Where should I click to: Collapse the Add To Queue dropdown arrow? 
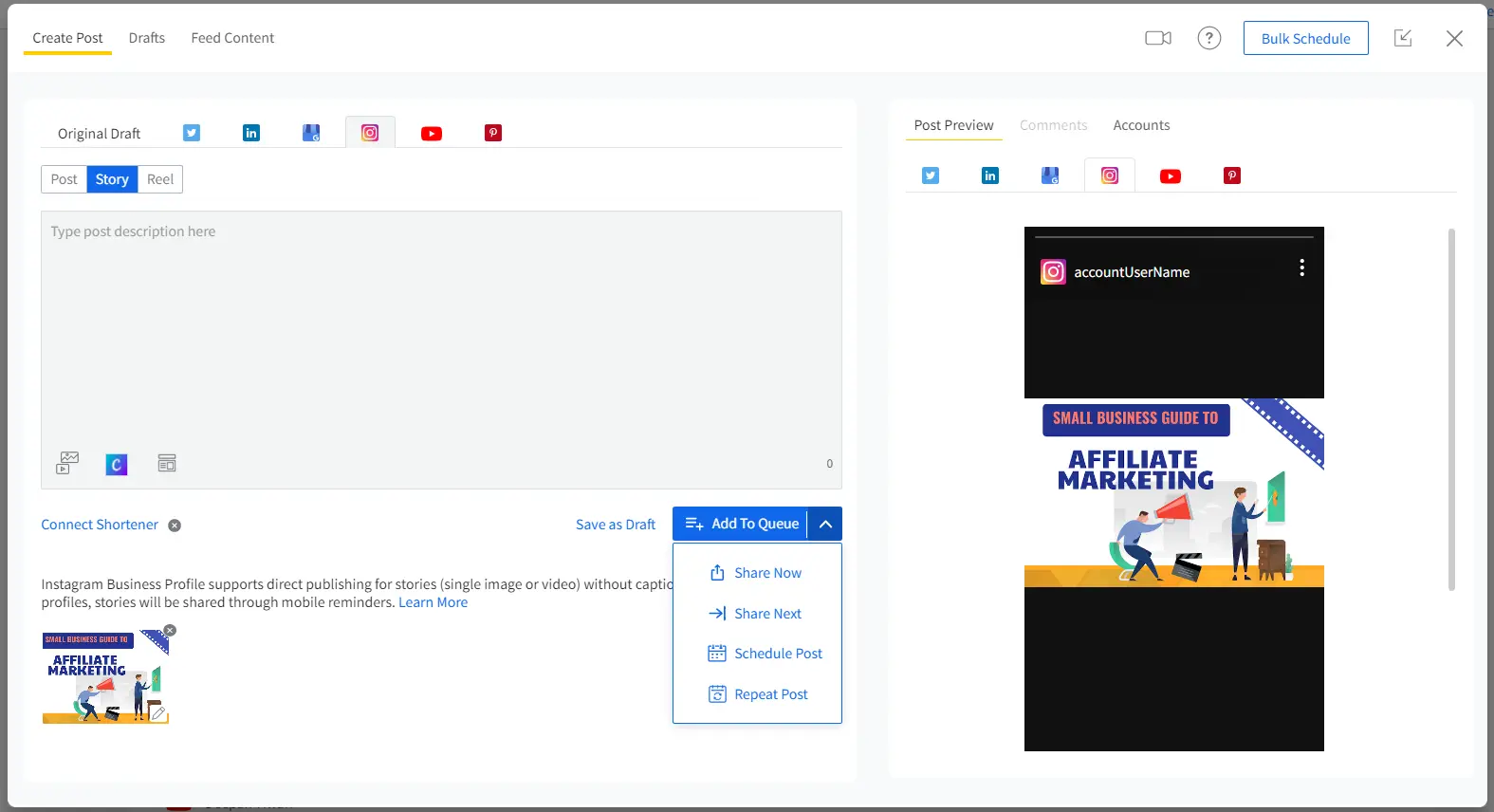pyautogui.click(x=825, y=524)
